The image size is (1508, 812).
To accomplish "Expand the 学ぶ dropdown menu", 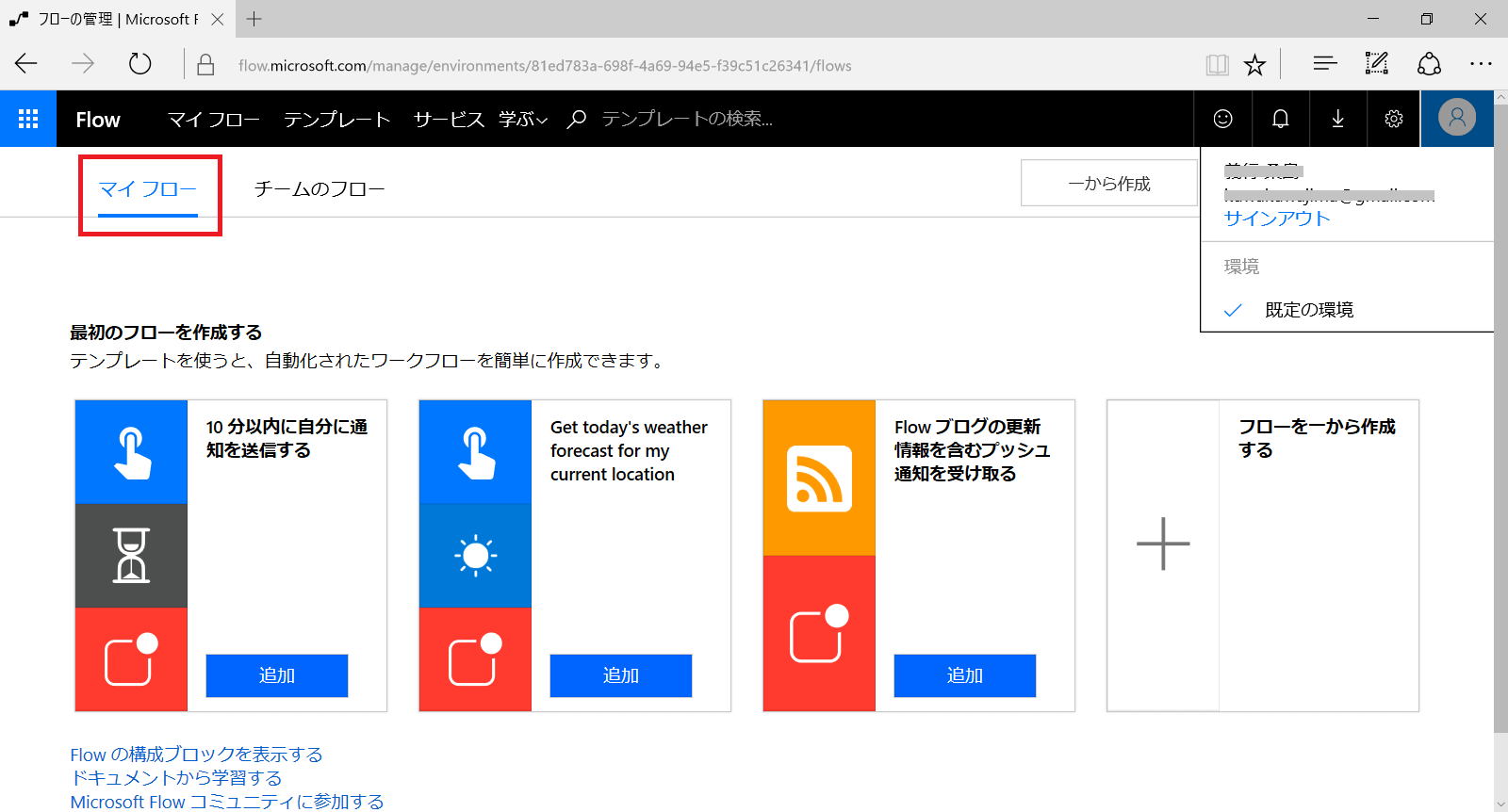I will (x=523, y=120).
